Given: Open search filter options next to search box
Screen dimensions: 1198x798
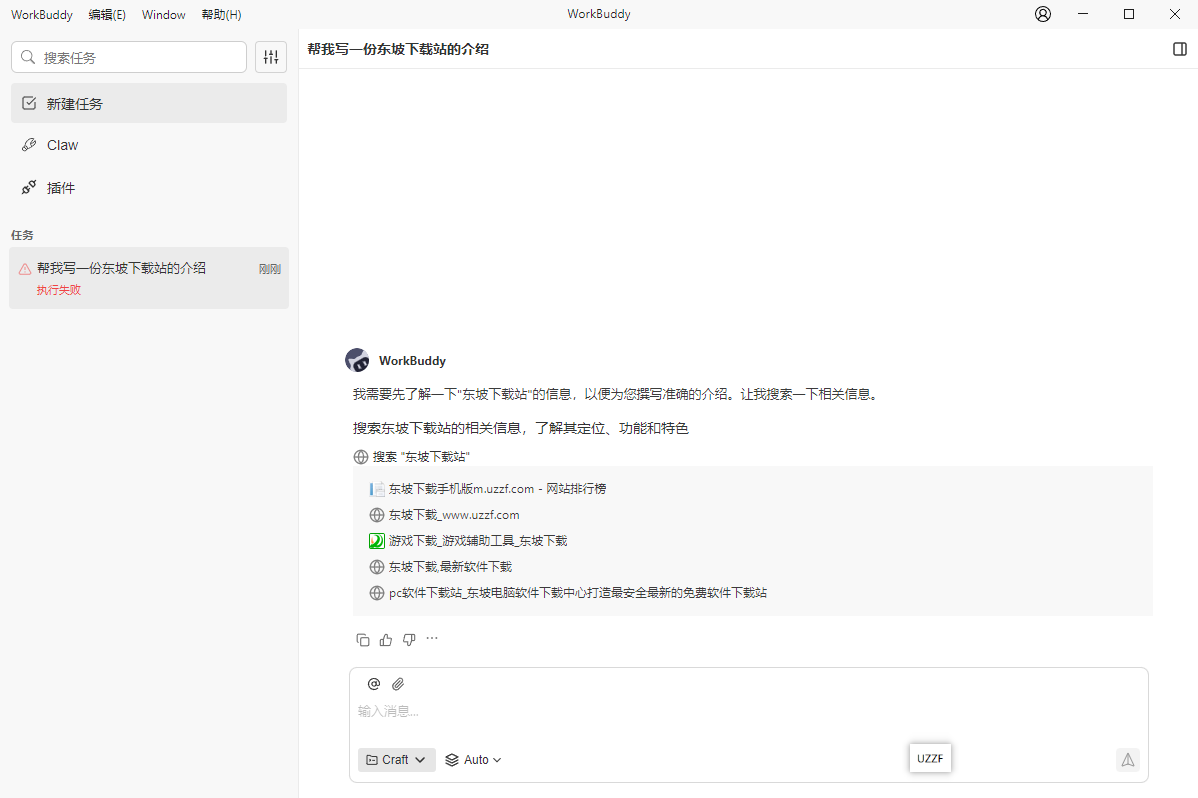Looking at the screenshot, I should 270,57.
